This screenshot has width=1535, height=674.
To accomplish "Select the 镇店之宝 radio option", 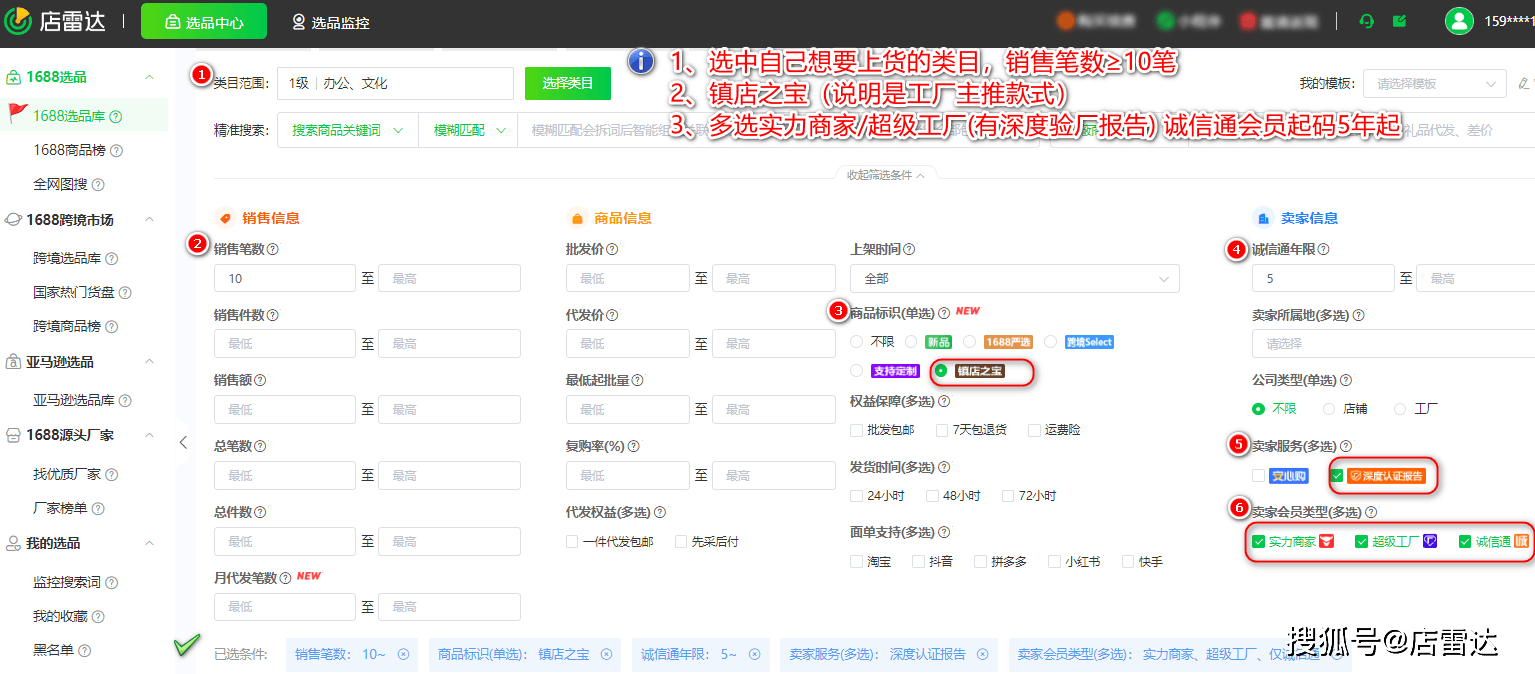I will (x=941, y=371).
